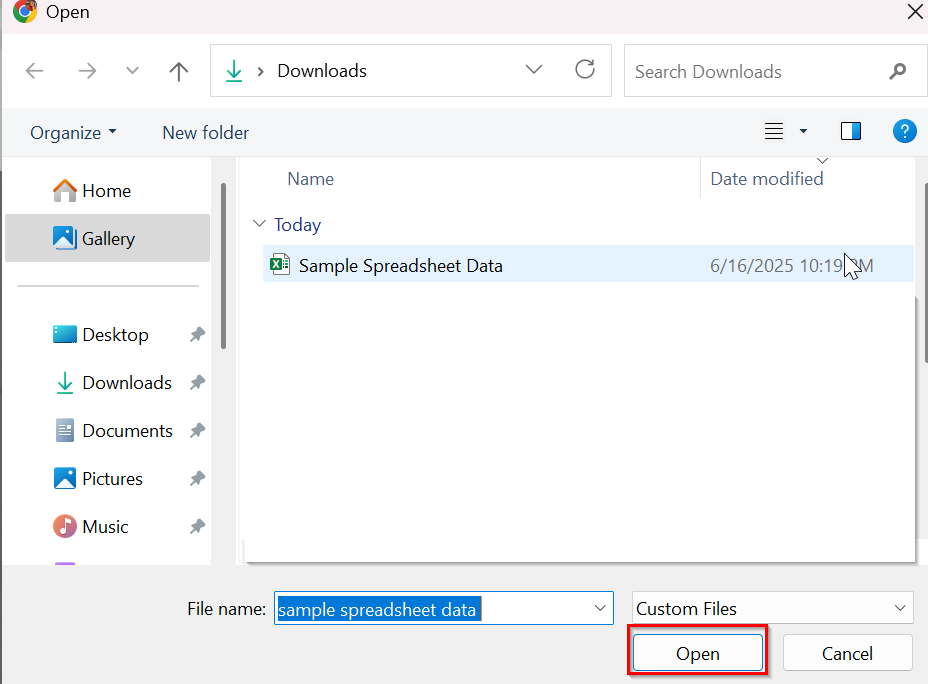928x684 pixels.
Task: Click the file list vertical scrollbar
Action: coord(926,272)
